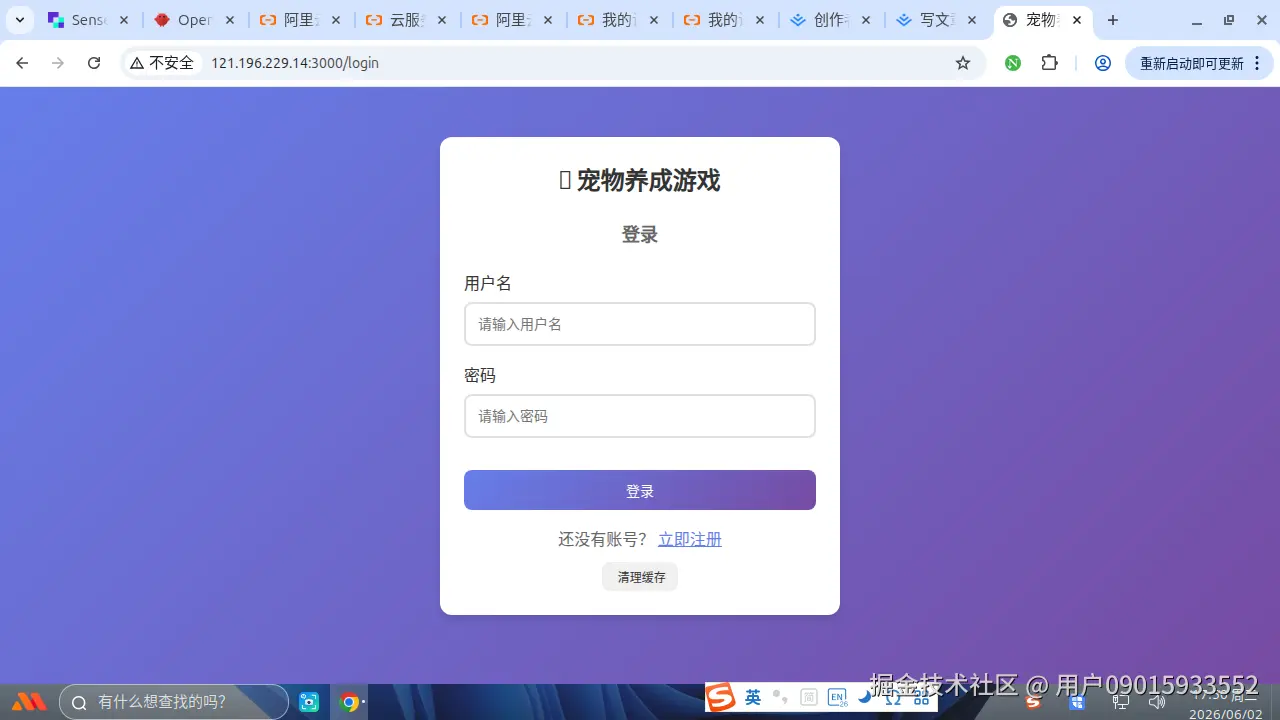Focus the 请输入用户名 username field
This screenshot has height=720, width=1280.
(x=640, y=324)
